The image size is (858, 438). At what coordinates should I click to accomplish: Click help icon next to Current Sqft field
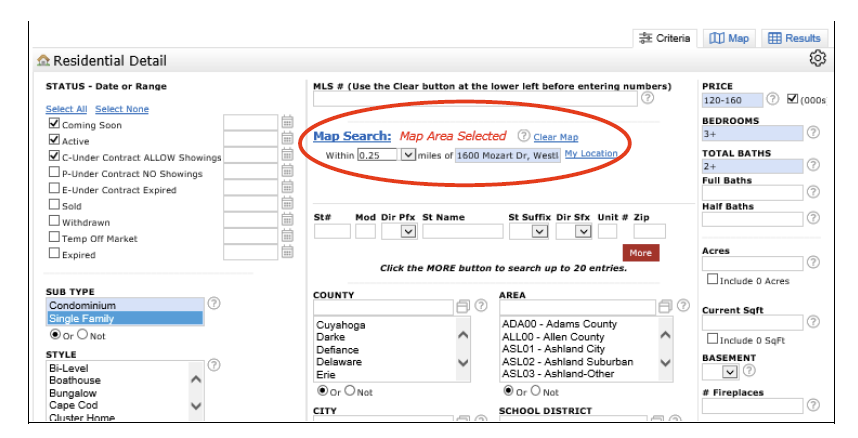pos(813,321)
